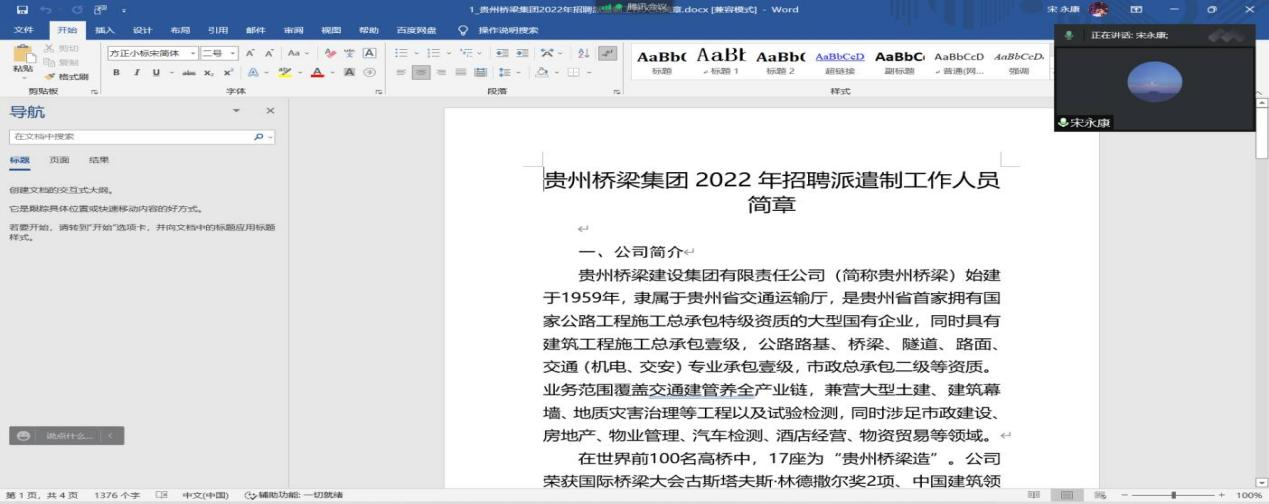Select the Format Painter tool

[67, 76]
